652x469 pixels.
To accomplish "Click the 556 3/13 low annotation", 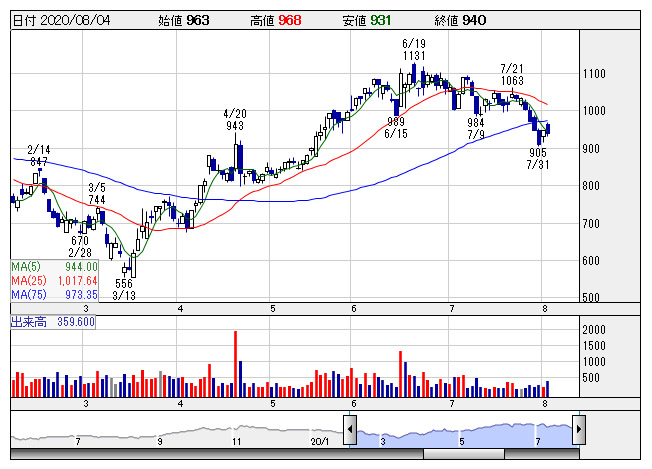I will 124,290.
